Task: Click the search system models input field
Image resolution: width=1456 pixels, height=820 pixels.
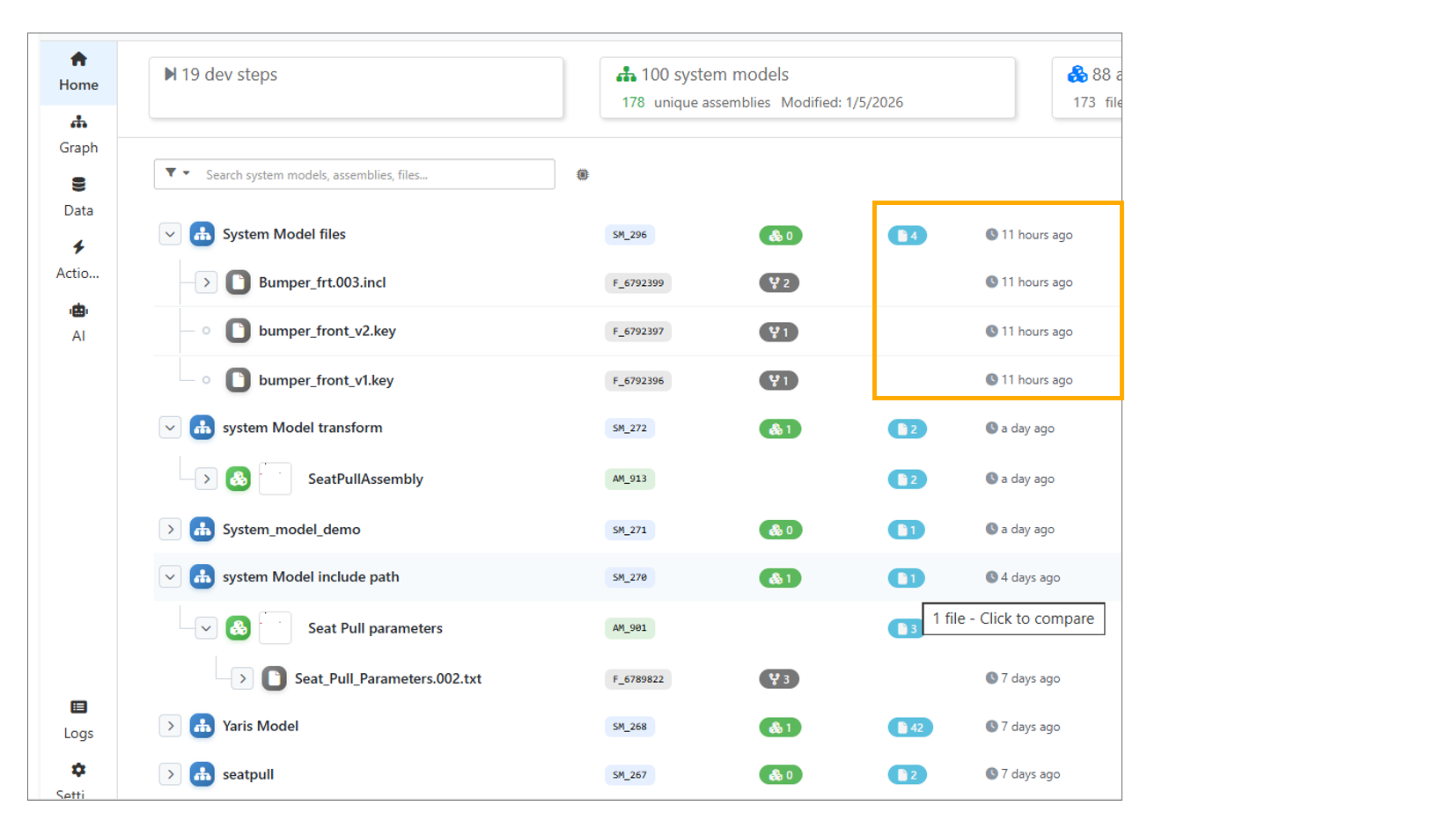Action: (376, 175)
